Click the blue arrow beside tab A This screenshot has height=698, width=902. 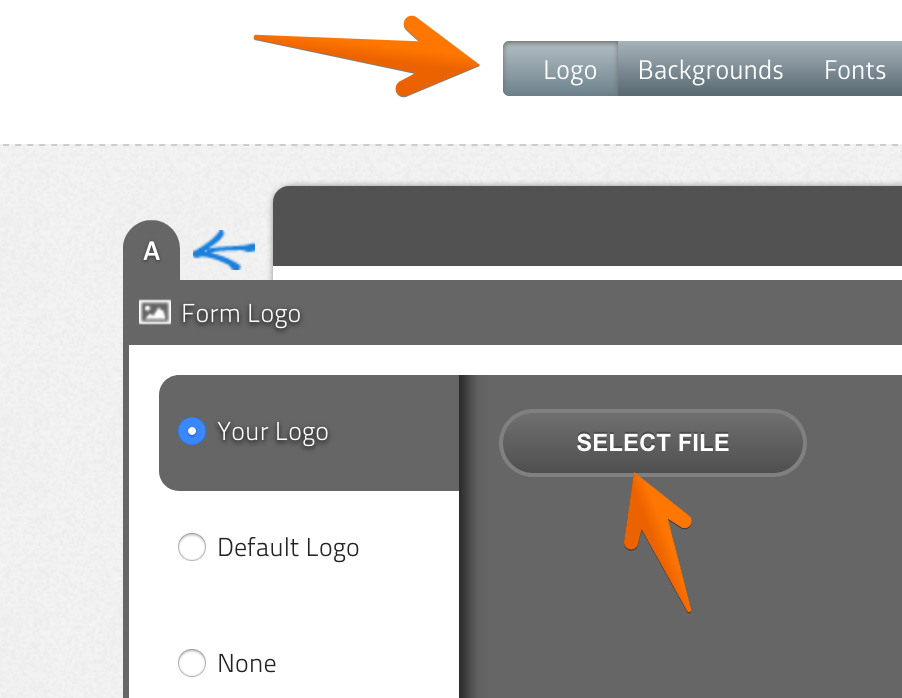click(224, 250)
